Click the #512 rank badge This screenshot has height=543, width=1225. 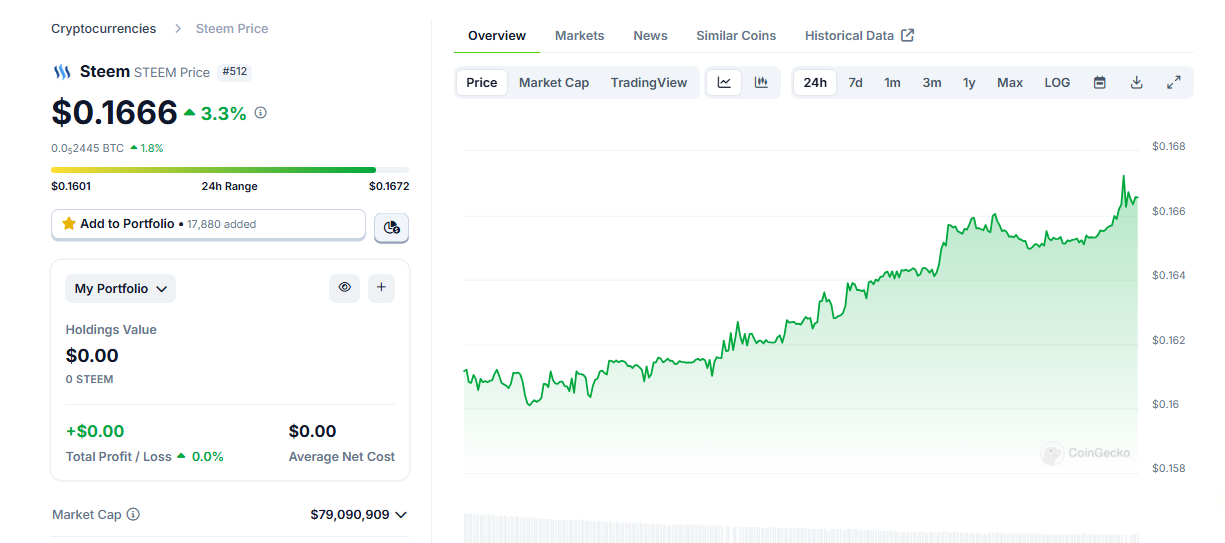point(234,72)
